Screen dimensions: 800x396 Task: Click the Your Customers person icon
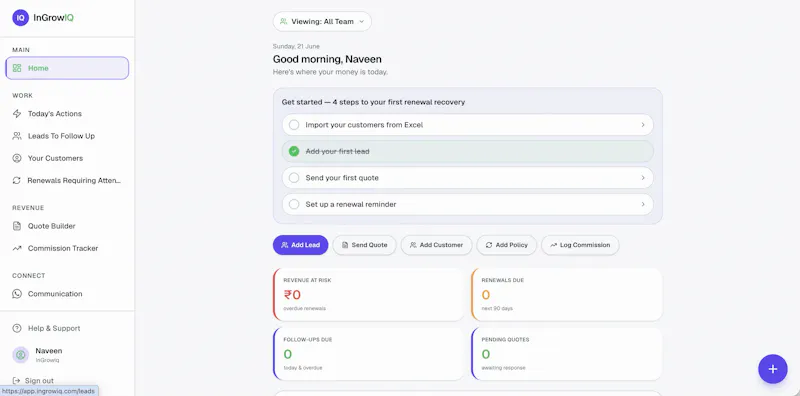[x=17, y=158]
